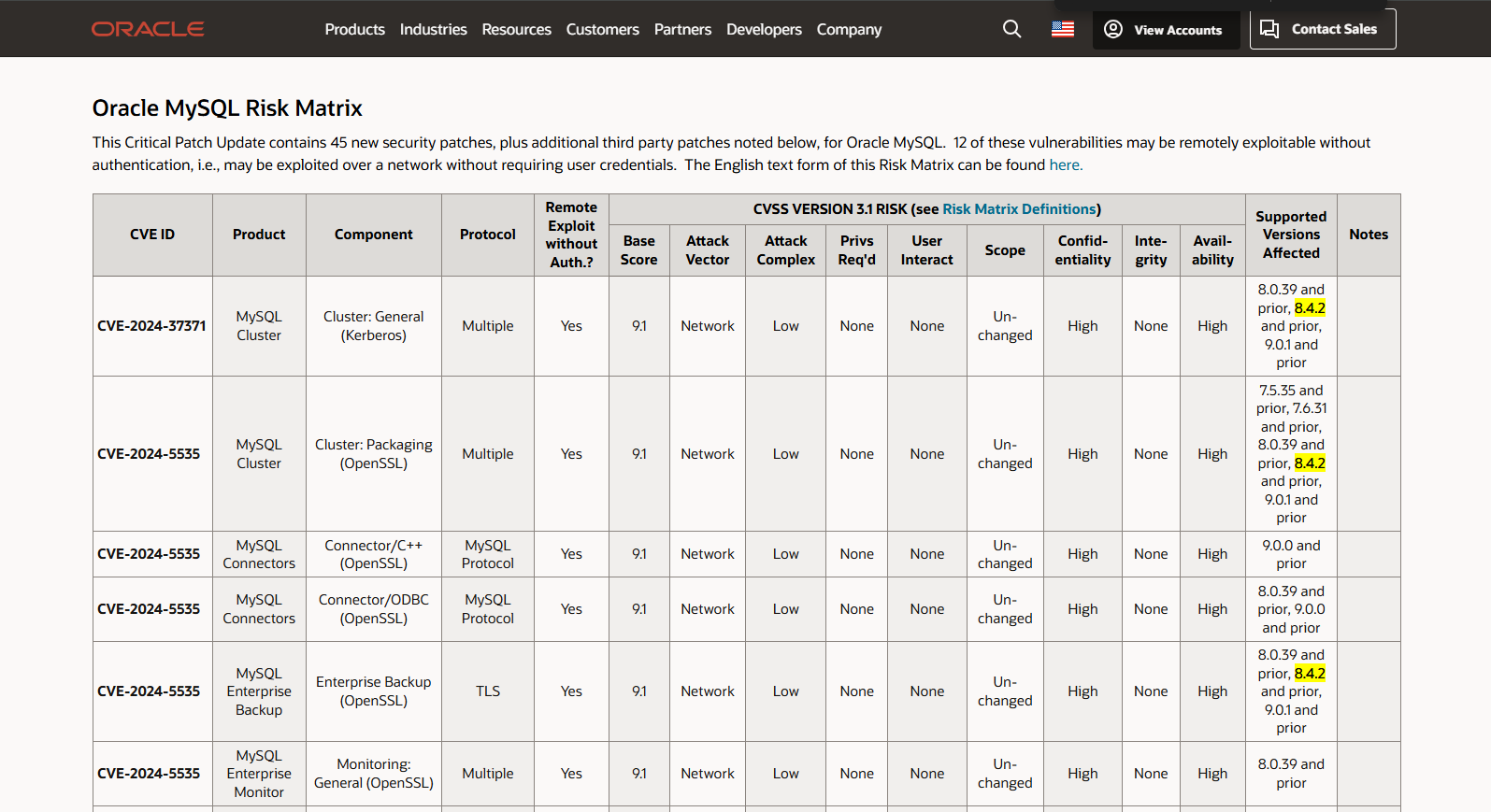Click the 'Confid-entiality' column header
This screenshot has width=1491, height=812.
pos(1082,250)
